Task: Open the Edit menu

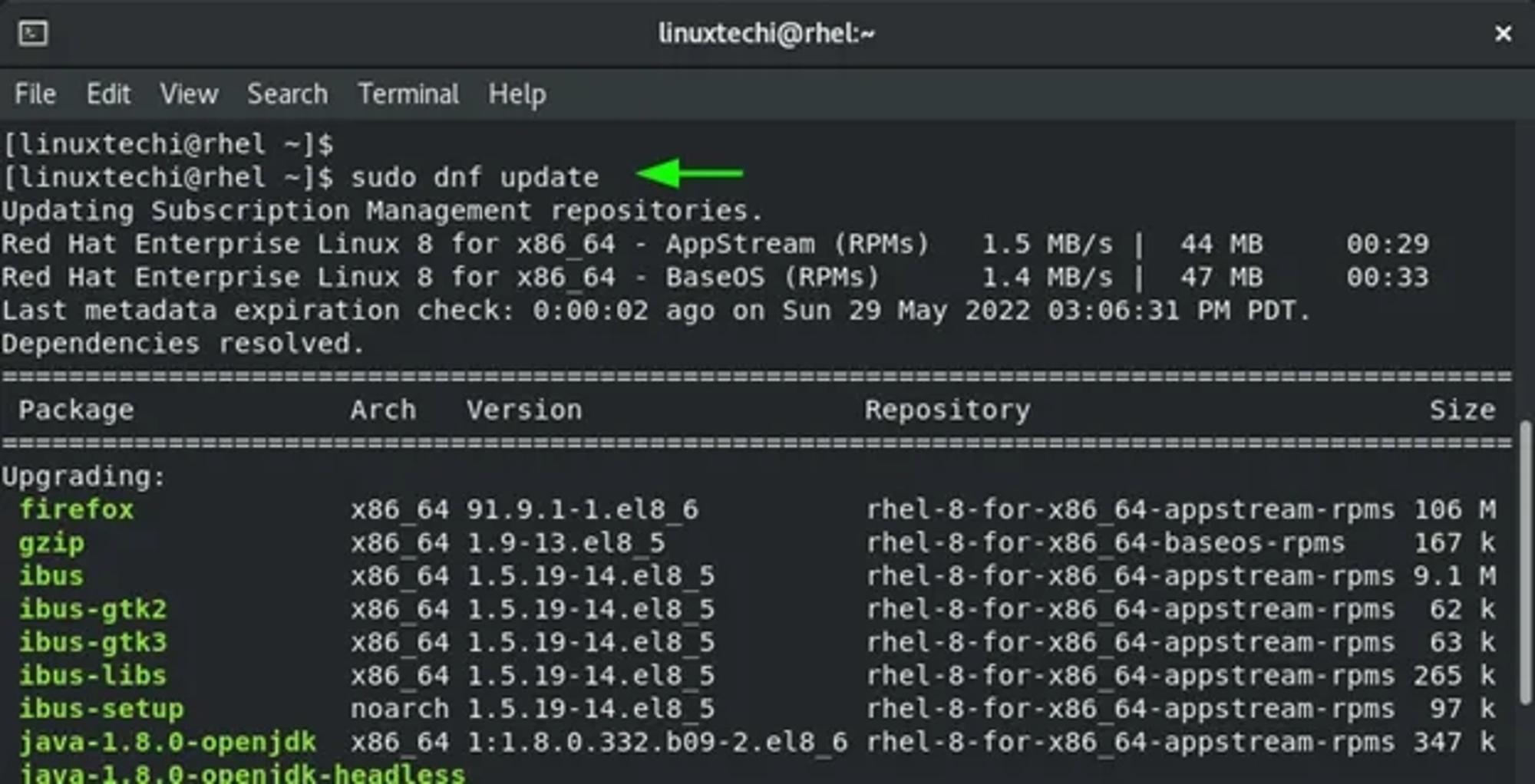Action: [108, 94]
